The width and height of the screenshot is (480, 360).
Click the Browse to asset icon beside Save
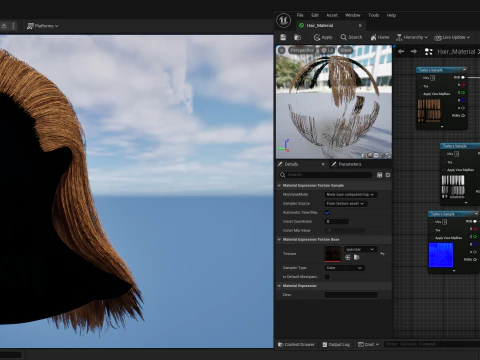point(297,37)
